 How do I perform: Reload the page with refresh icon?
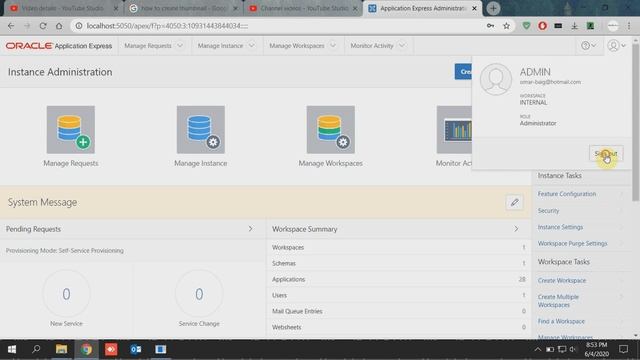click(43, 26)
